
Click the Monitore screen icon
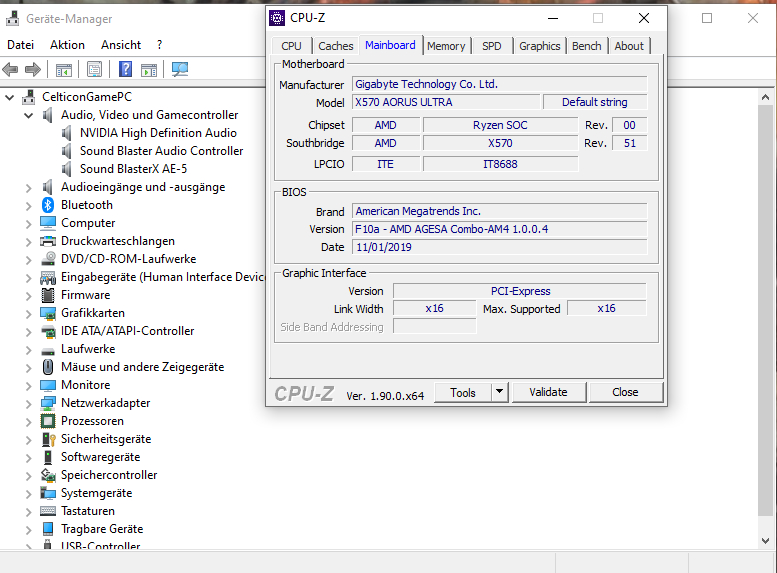point(48,385)
